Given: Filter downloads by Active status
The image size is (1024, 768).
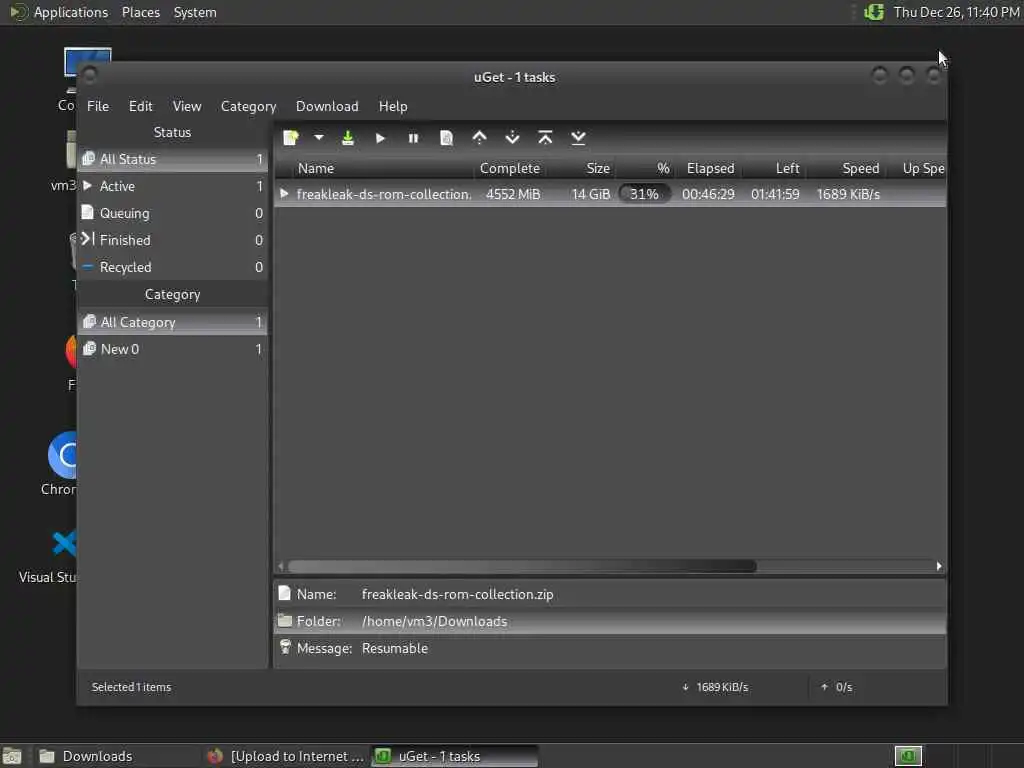Looking at the screenshot, I should [x=172, y=186].
